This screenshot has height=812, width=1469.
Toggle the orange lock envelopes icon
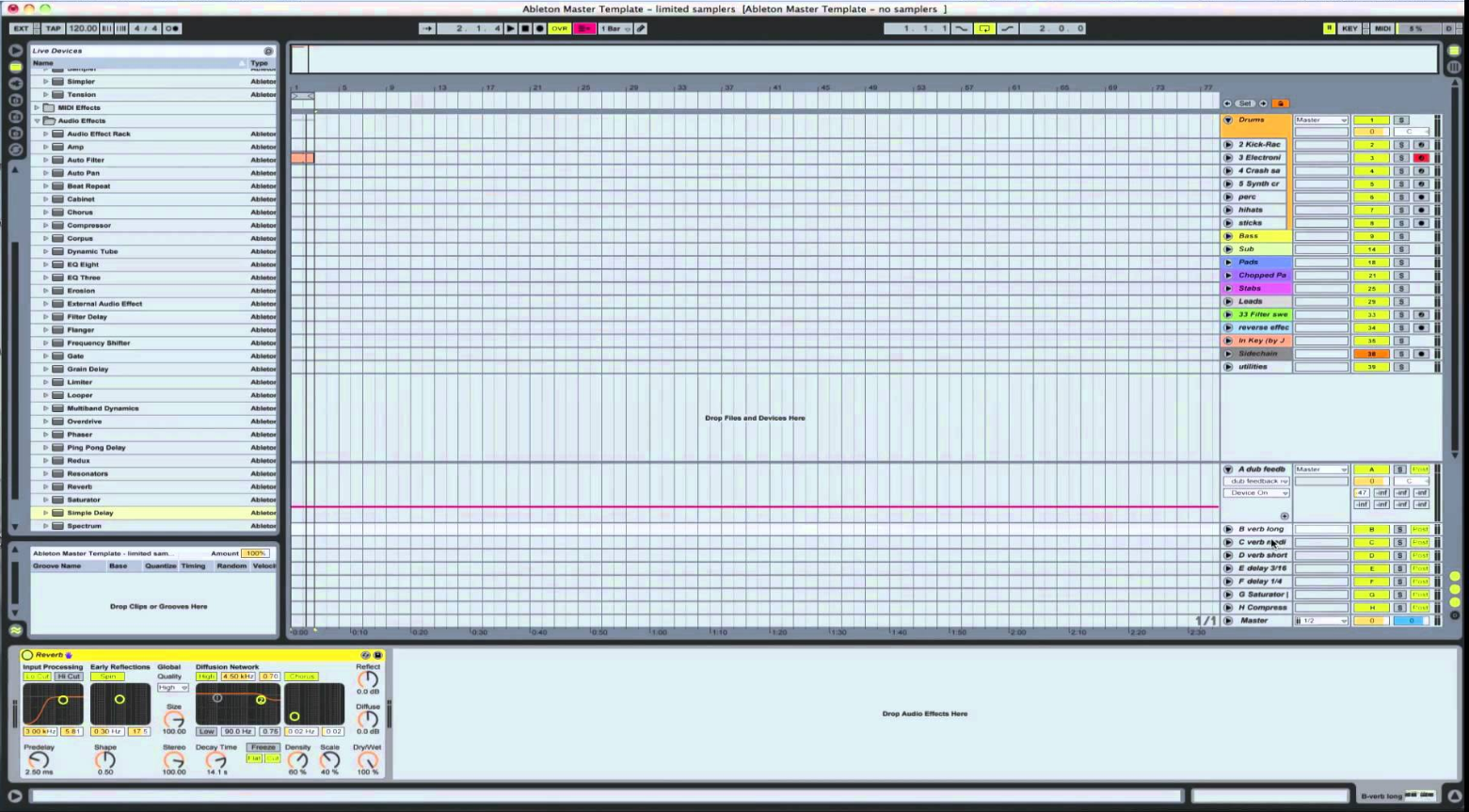[x=1281, y=103]
